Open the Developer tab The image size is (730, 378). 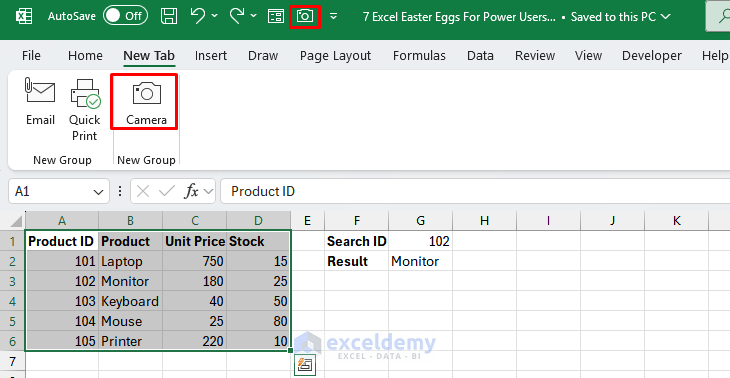click(652, 56)
